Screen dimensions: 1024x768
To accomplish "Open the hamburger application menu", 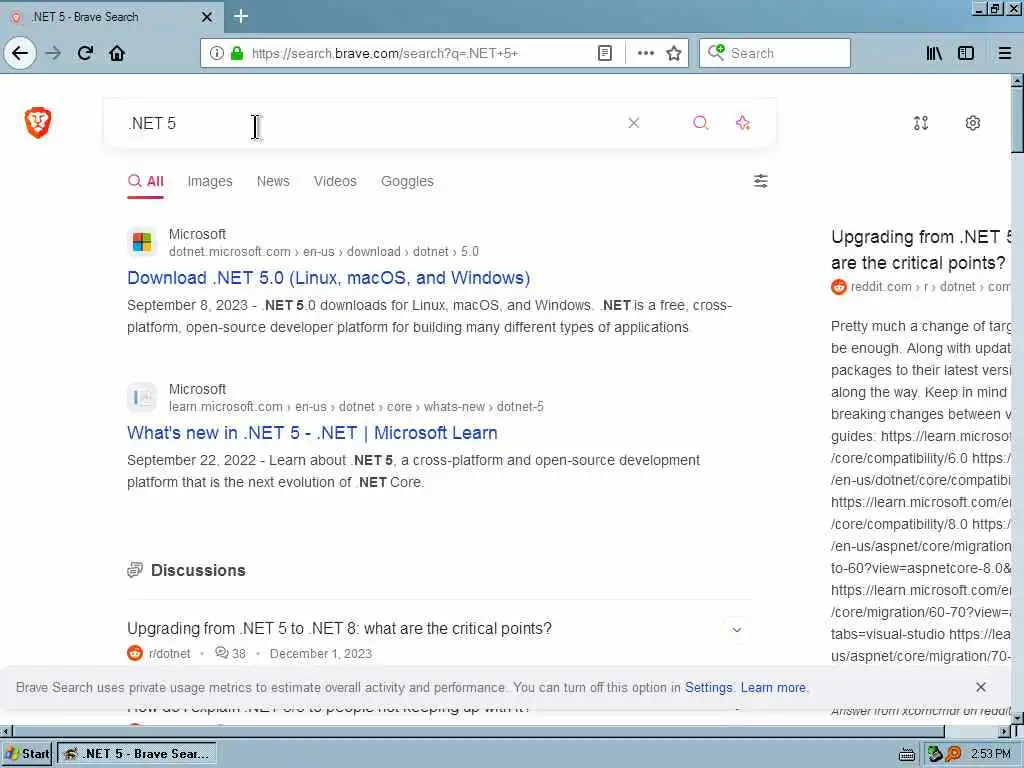I will [1004, 53].
